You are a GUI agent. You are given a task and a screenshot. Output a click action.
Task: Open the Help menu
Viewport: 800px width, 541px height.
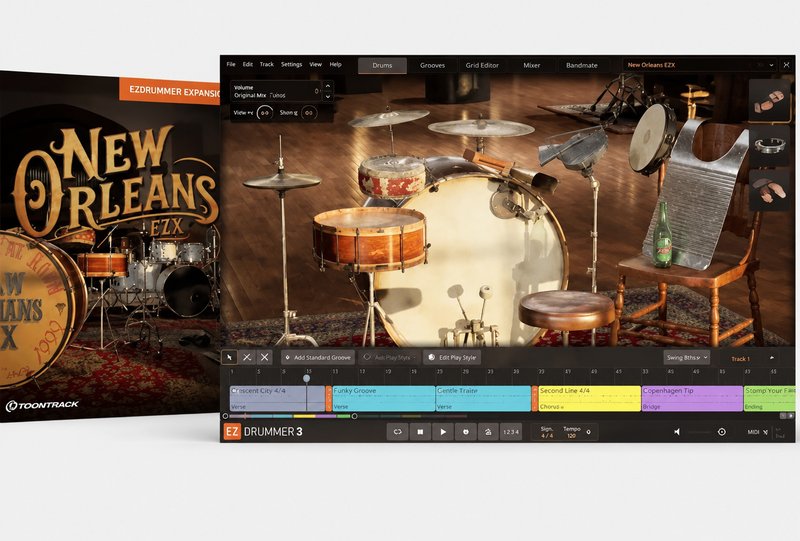[x=335, y=64]
